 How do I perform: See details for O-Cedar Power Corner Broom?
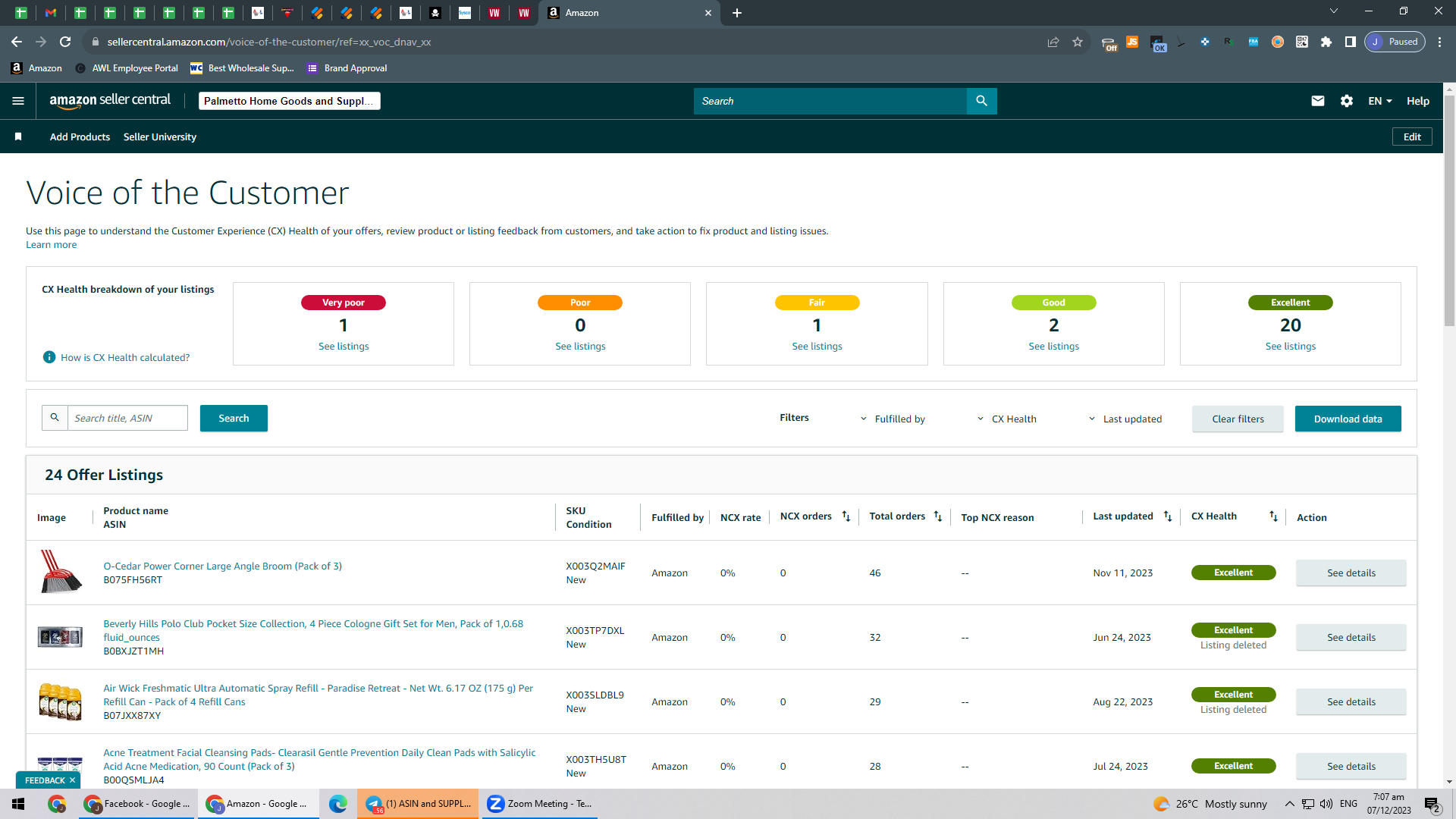[x=1351, y=573]
